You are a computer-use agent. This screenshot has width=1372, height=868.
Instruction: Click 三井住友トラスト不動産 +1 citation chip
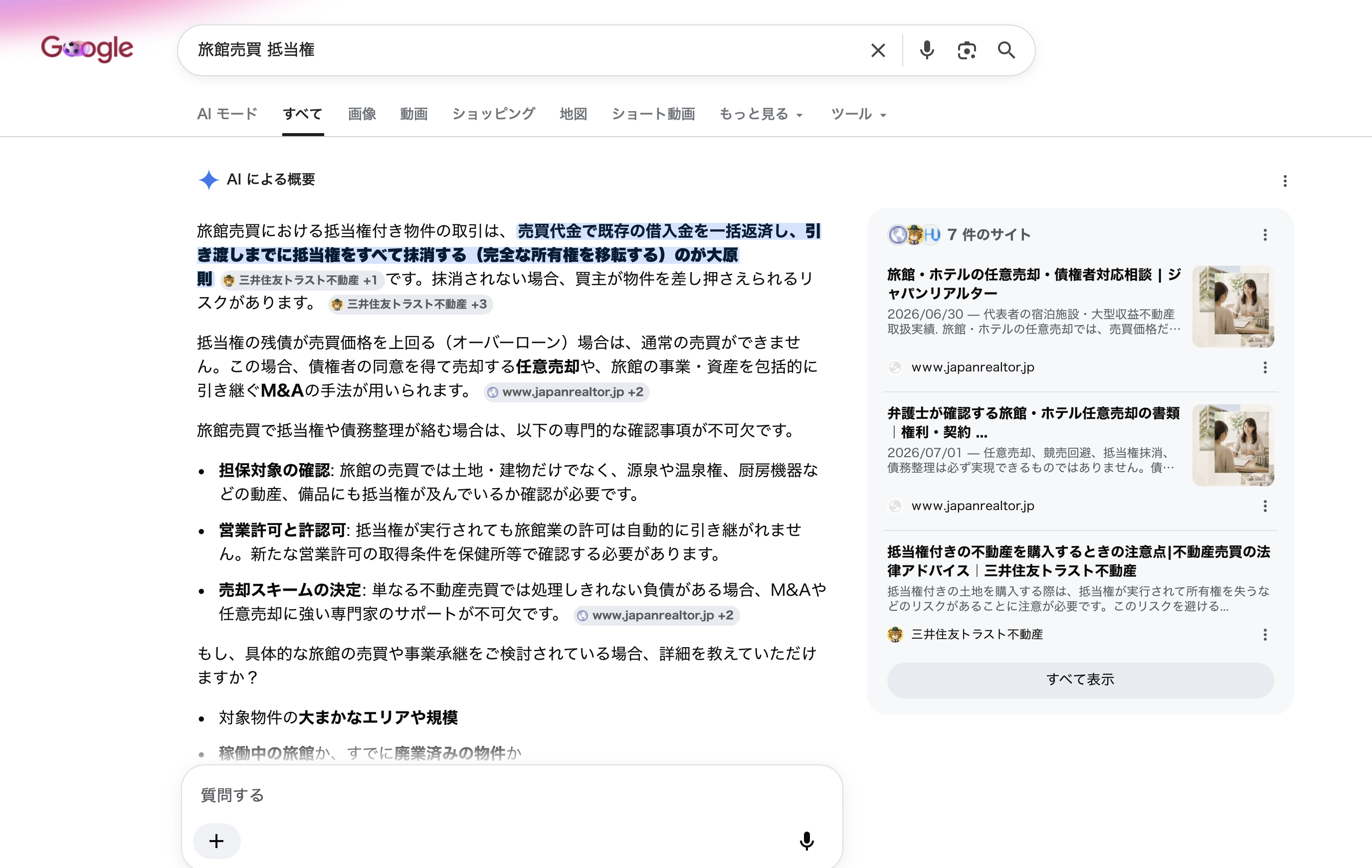coord(302,280)
